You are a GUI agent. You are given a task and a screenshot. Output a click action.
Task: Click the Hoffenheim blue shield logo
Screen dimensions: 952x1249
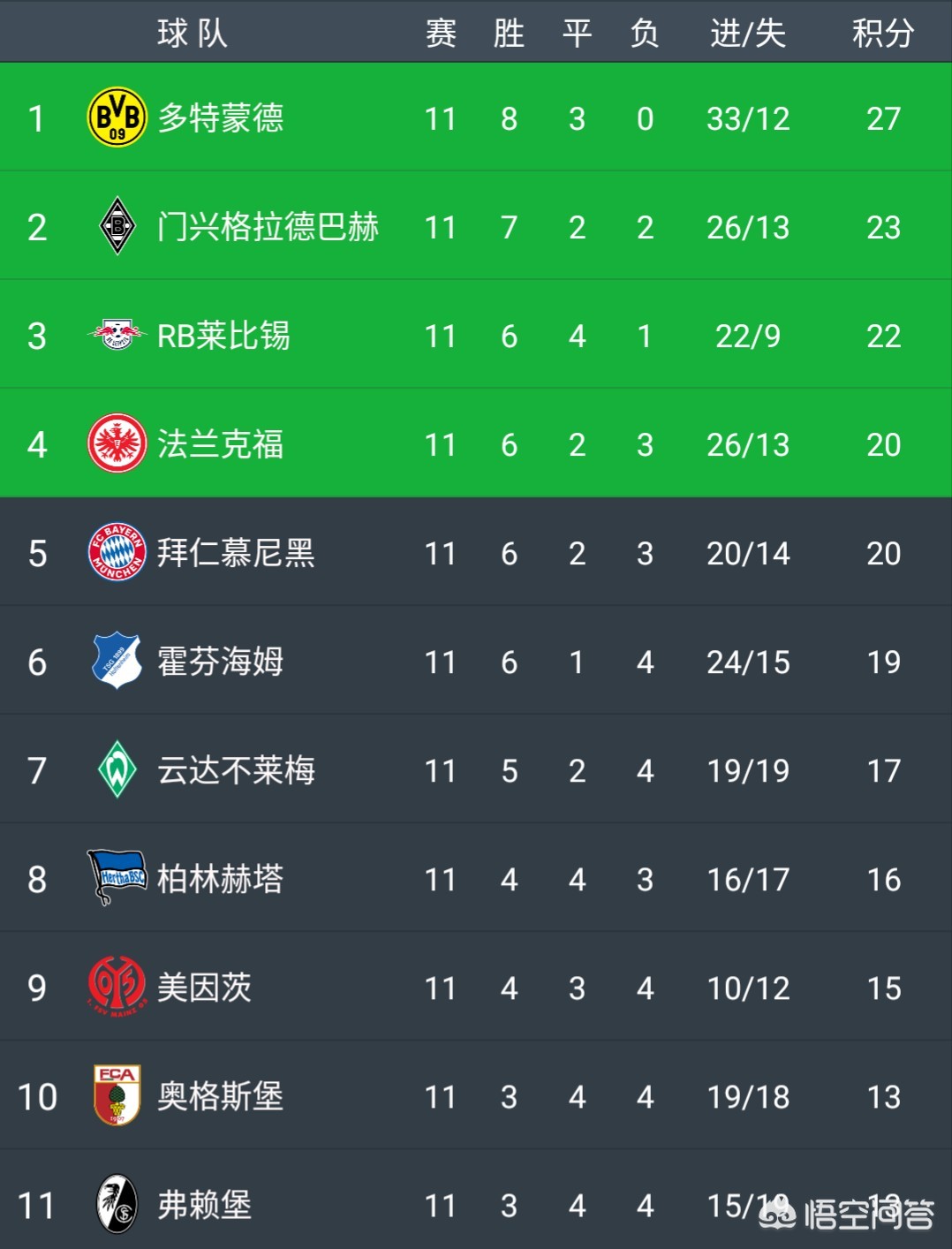[117, 661]
